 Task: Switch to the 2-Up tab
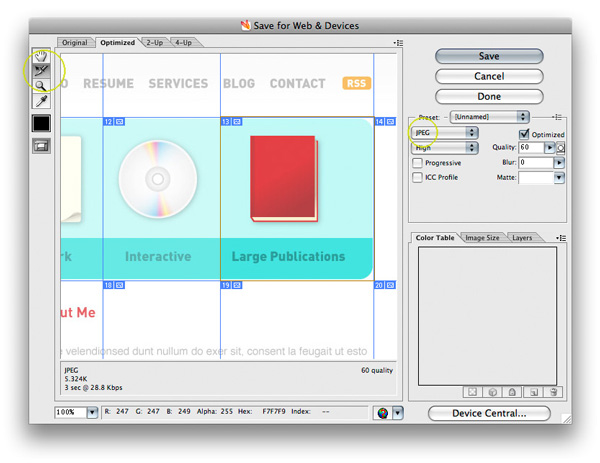point(155,43)
